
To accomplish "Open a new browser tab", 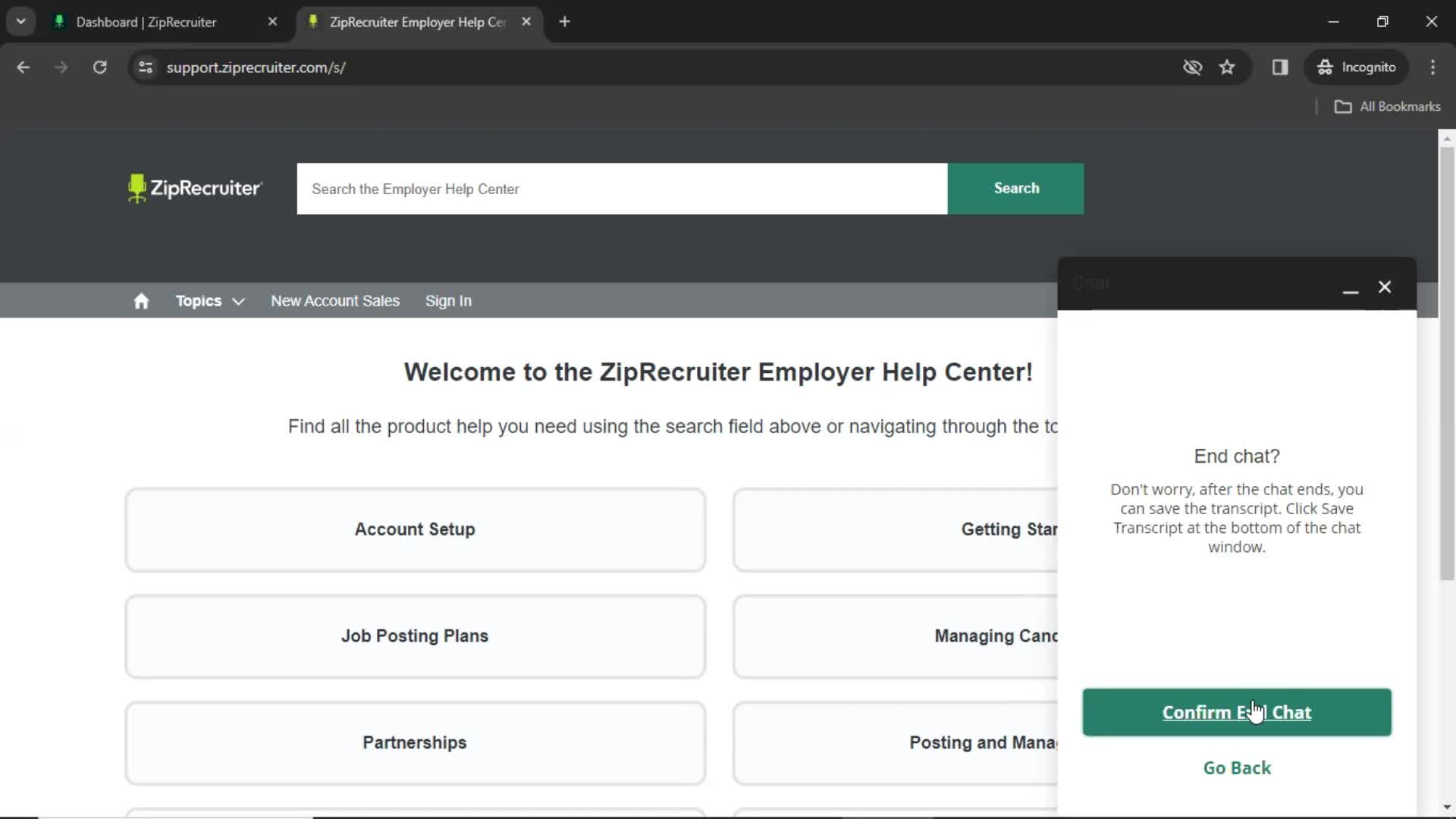I will click(x=564, y=22).
